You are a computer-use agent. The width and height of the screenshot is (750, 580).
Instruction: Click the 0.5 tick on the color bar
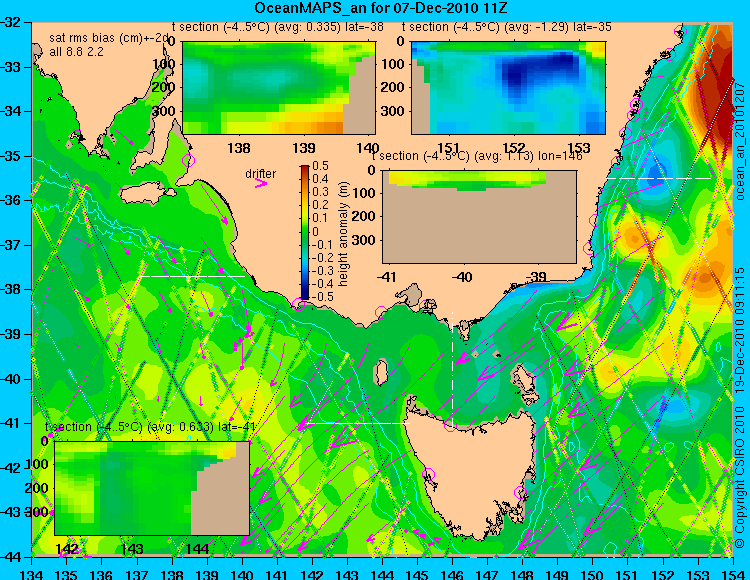320,166
